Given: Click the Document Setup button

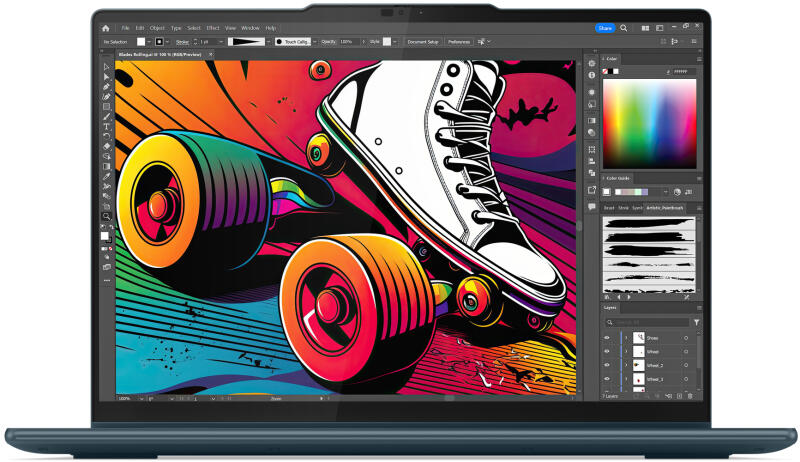Looking at the screenshot, I should point(423,42).
